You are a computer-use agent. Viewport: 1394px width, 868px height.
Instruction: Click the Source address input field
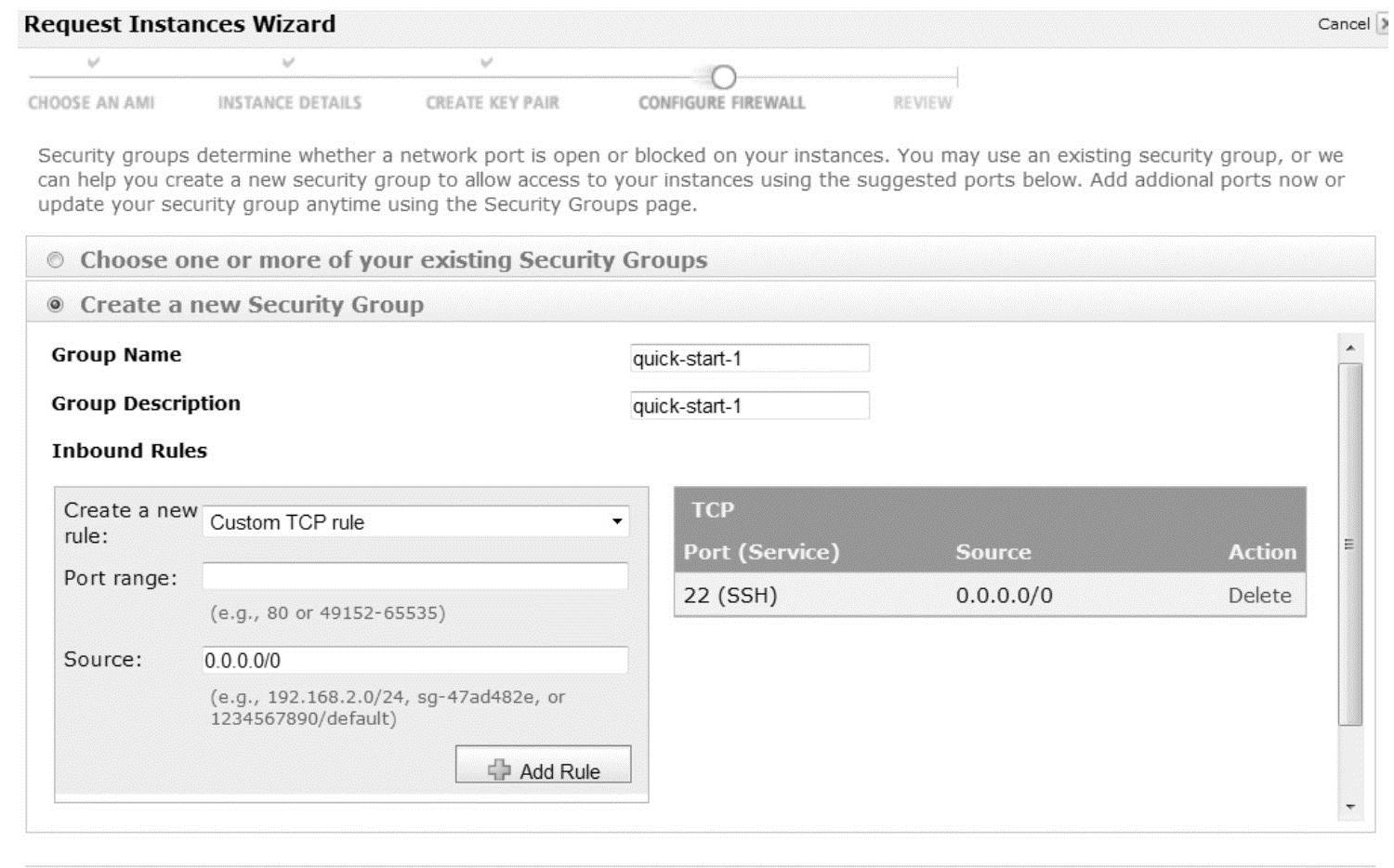[x=414, y=661]
